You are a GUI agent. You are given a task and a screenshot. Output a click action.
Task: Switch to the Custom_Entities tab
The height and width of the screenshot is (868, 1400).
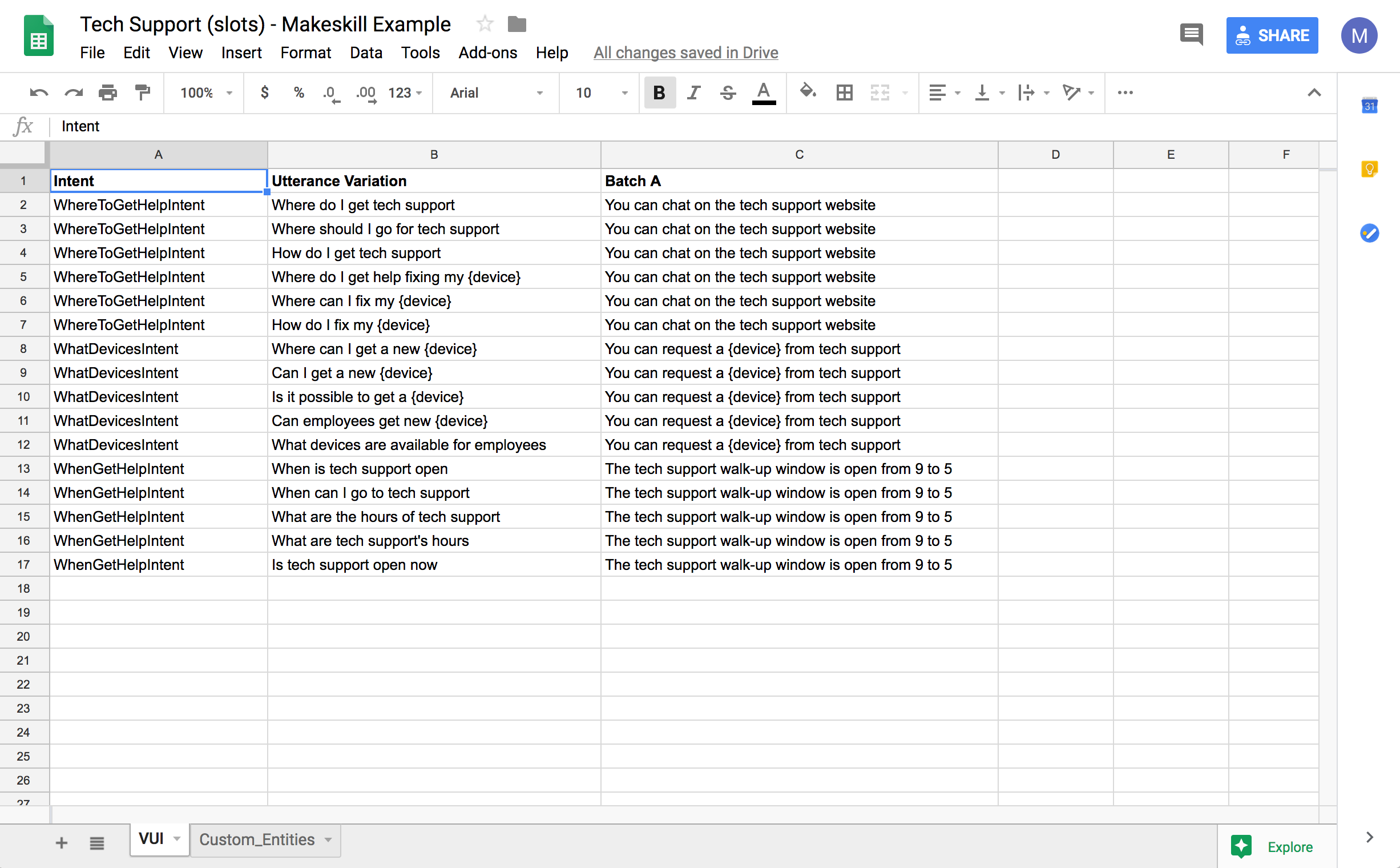[x=265, y=840]
